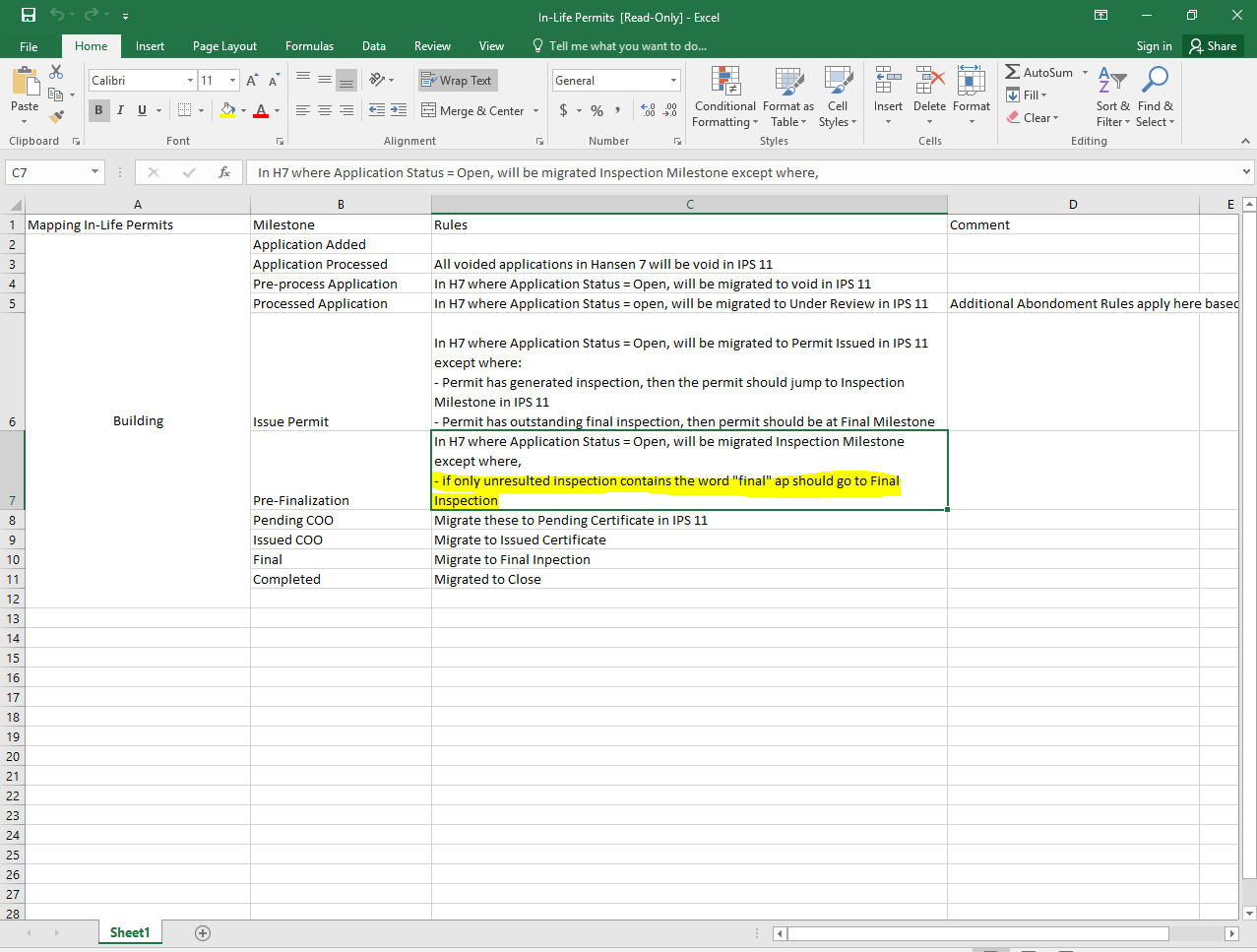Click the Decrease Decimal icon
Viewport: 1257px width, 952px height.
pyautogui.click(x=670, y=110)
